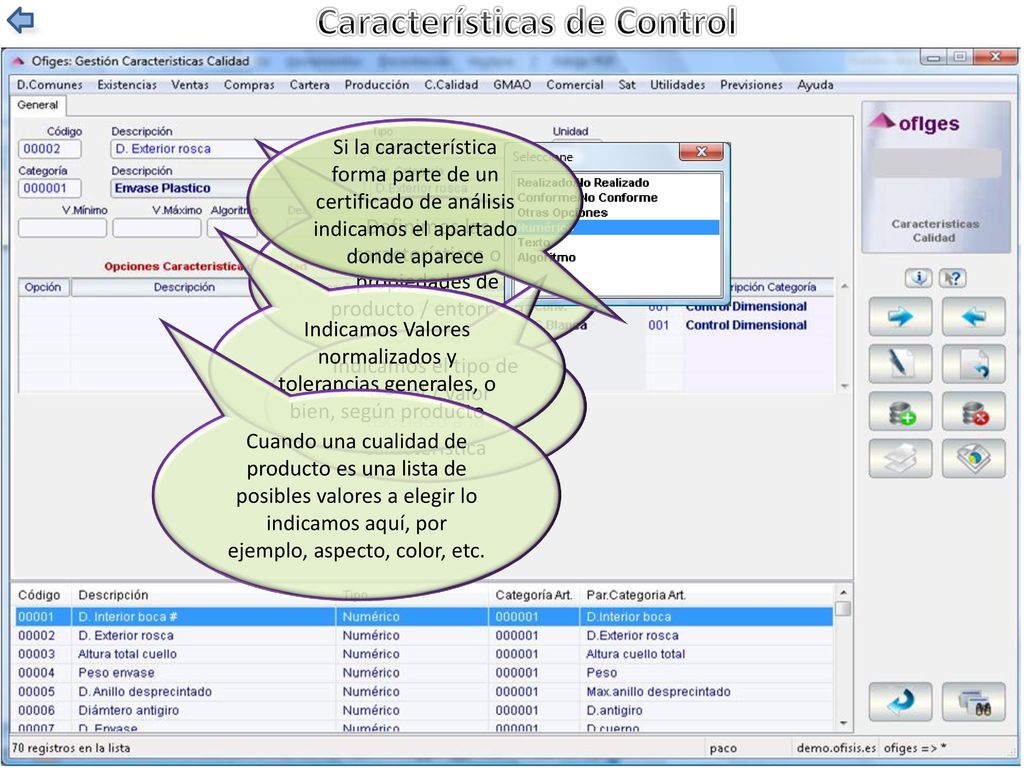The width and height of the screenshot is (1024, 768).
Task: Go to next record with right arrow
Action: [x=901, y=317]
